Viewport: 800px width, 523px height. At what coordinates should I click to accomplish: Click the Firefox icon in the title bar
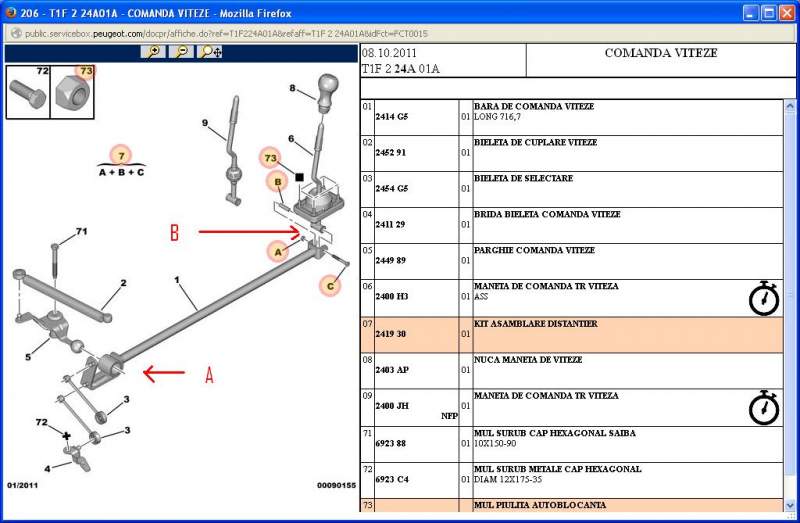(x=11, y=12)
